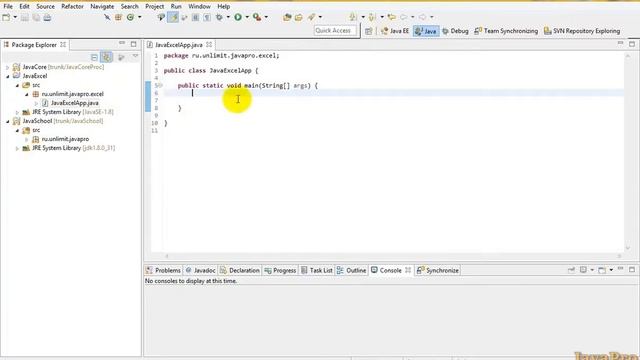
Task: Click the New Java Class icon
Action: click(130, 18)
